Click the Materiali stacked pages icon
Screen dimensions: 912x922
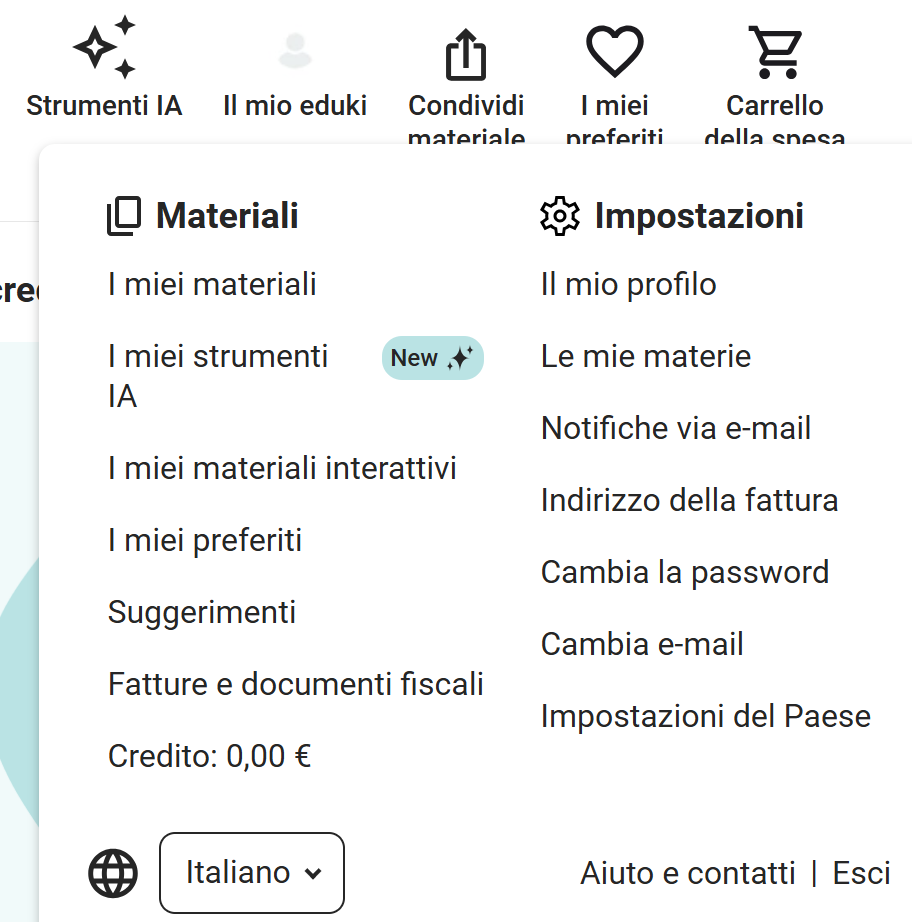point(125,216)
